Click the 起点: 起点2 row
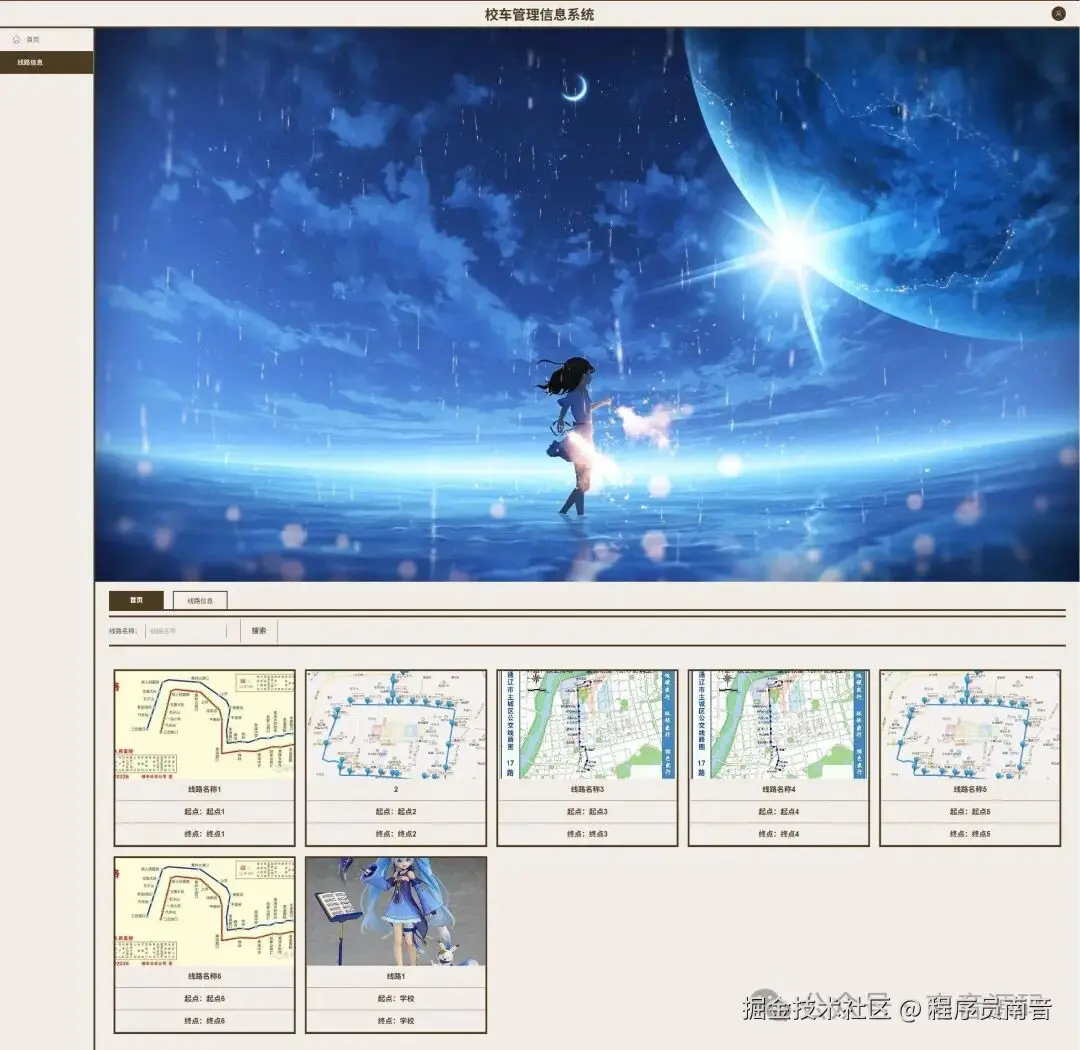This screenshot has width=1080, height=1050. coord(396,812)
